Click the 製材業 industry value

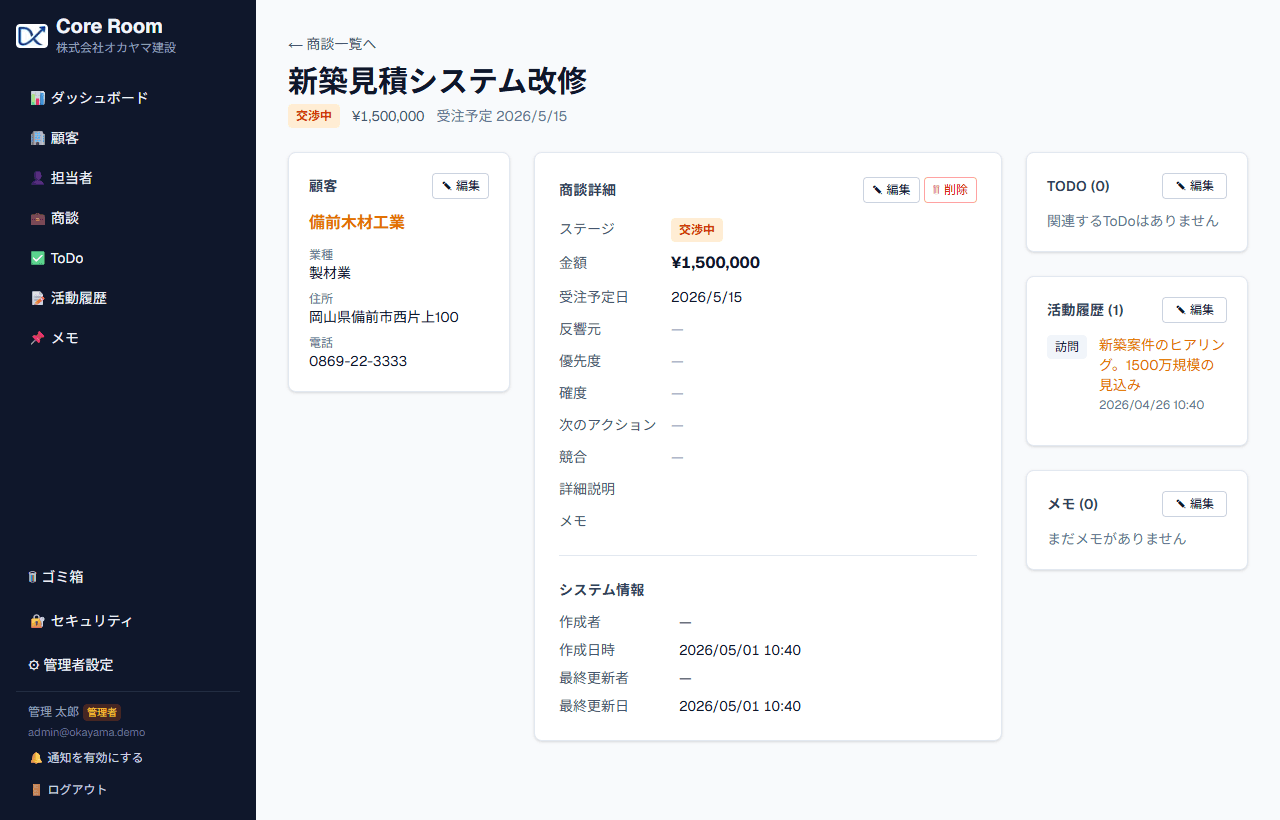[330, 273]
